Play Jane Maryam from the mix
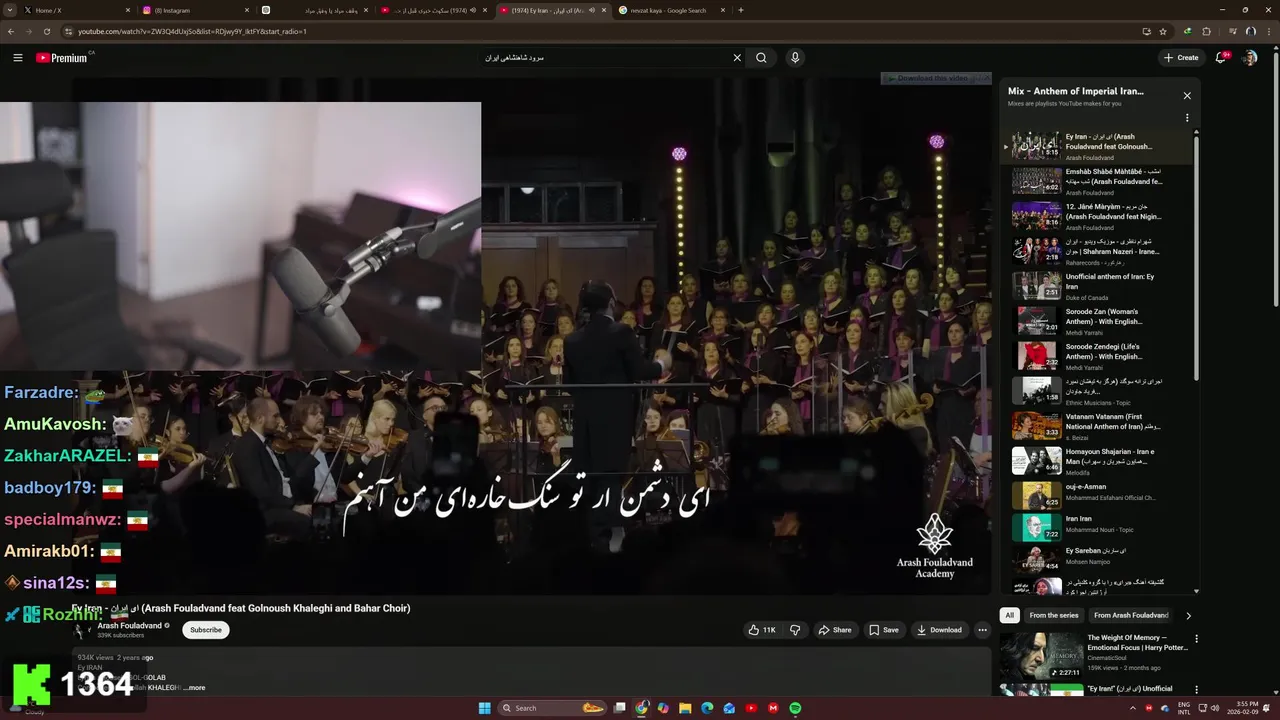The width and height of the screenshot is (1280, 720). coord(1100,216)
